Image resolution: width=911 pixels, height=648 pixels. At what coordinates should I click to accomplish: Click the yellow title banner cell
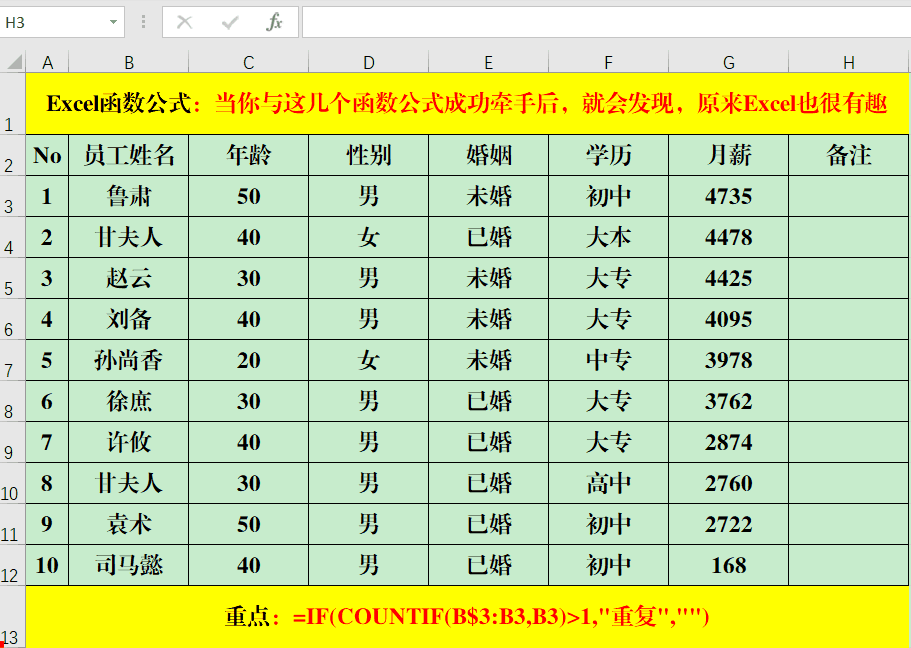point(467,104)
